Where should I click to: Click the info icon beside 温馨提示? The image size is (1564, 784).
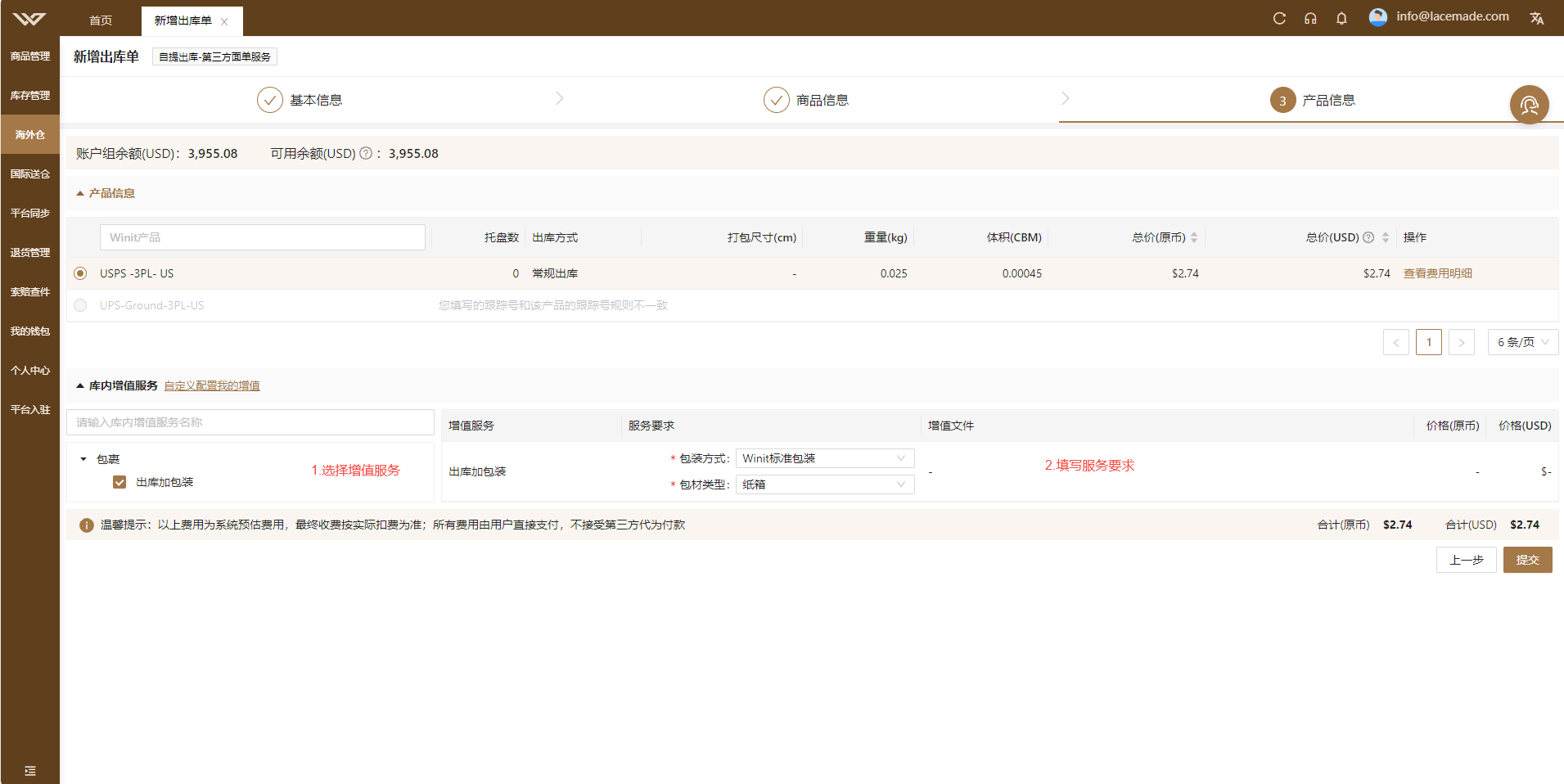click(87, 525)
